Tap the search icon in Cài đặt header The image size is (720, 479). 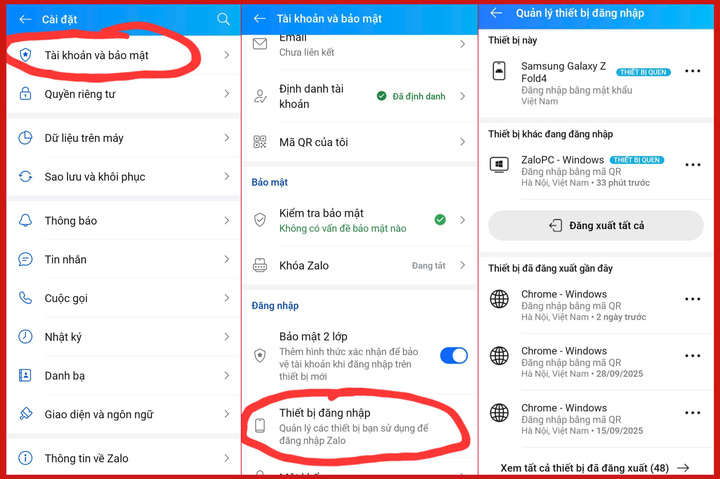[223, 19]
